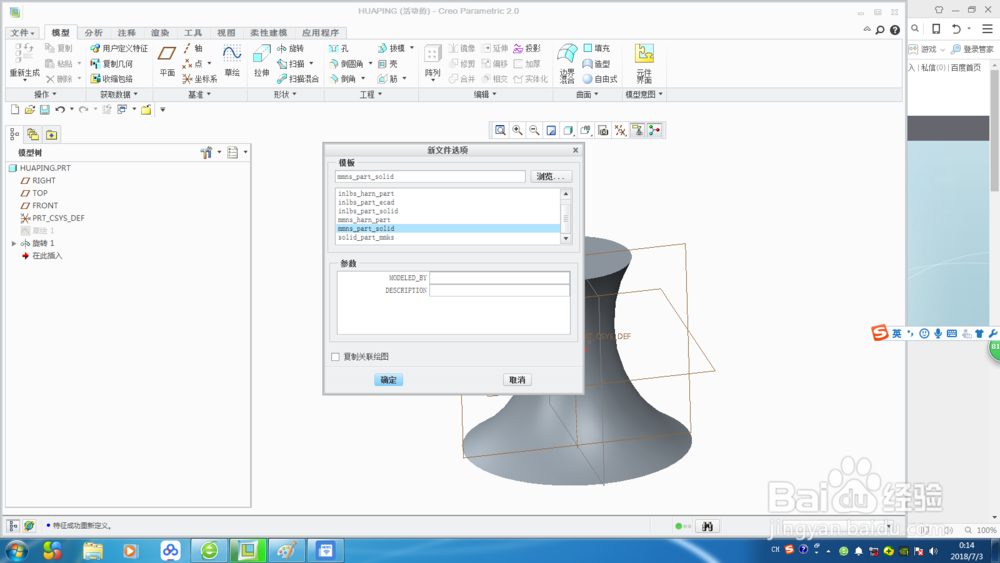
Task: Open the 造型 (Style) tool
Action: (x=597, y=64)
